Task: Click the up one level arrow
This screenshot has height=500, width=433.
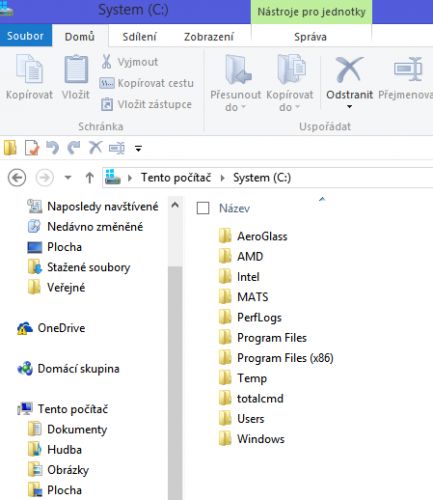Action: (89, 178)
